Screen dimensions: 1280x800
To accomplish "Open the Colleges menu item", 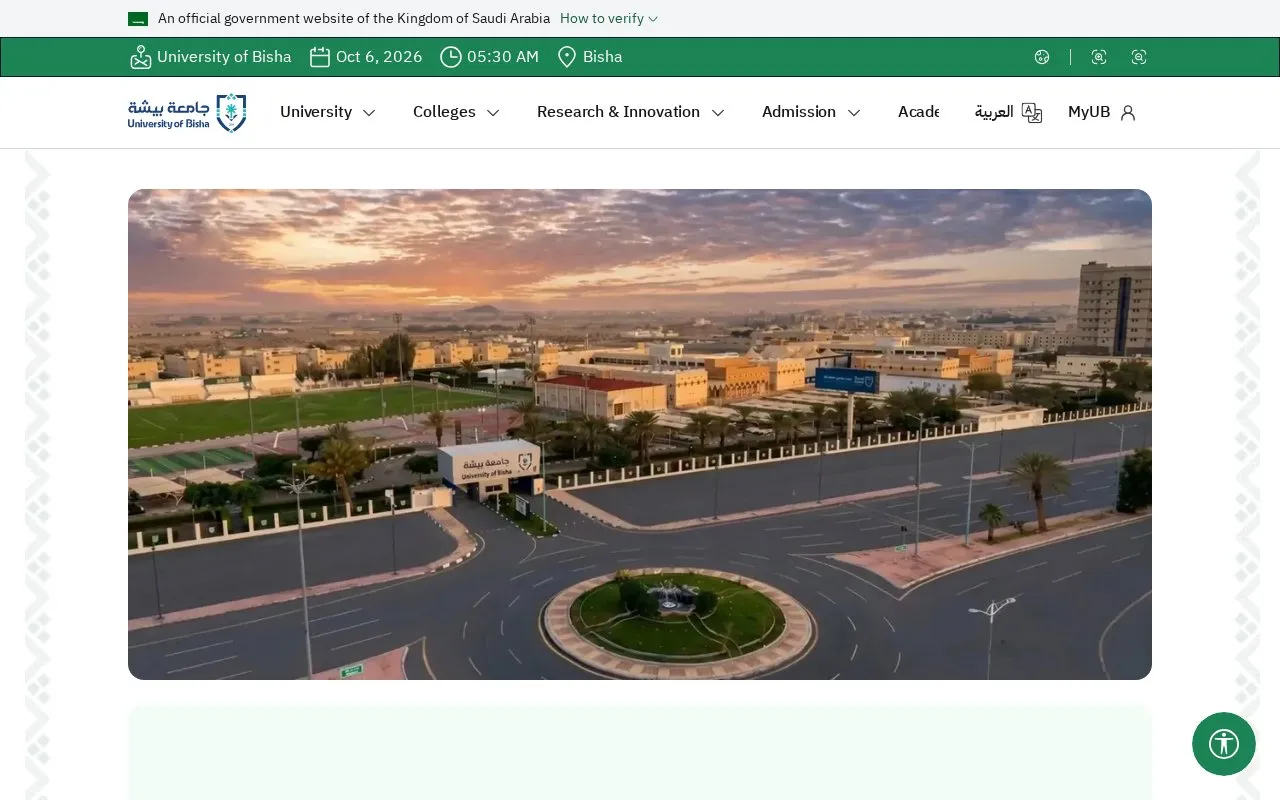I will [444, 112].
